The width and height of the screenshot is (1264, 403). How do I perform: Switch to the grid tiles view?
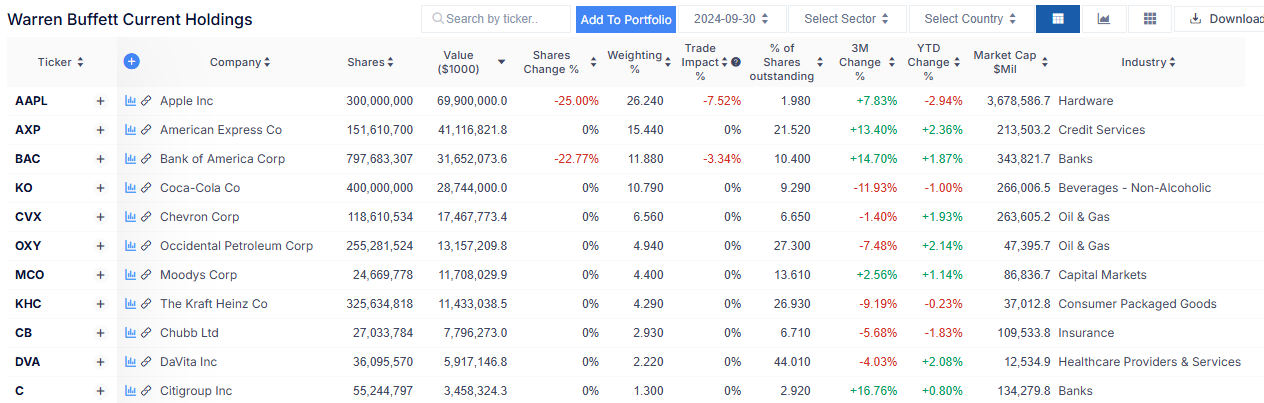(x=1150, y=19)
